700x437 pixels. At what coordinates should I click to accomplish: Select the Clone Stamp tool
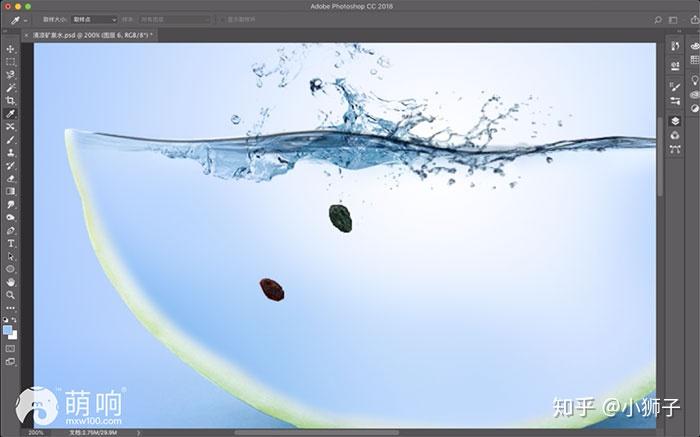[x=10, y=153]
